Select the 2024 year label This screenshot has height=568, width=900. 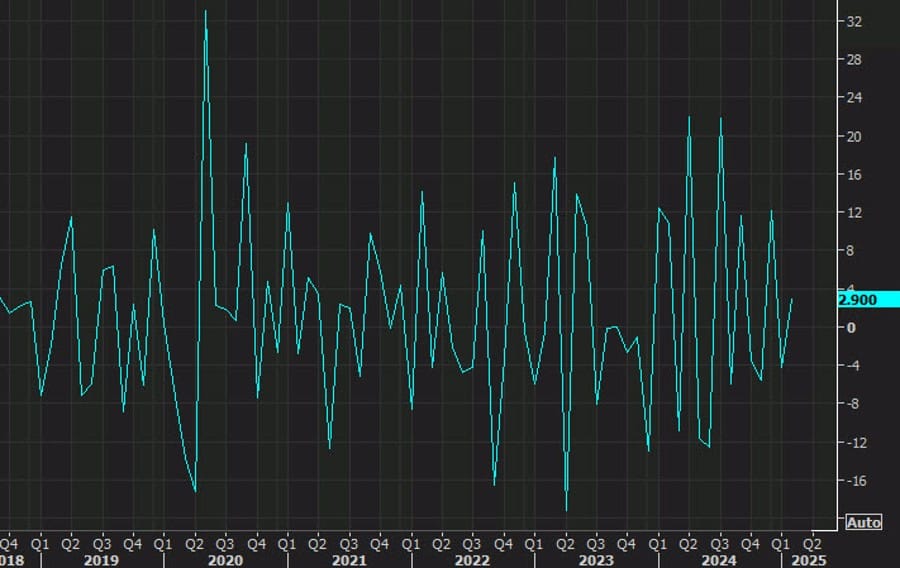point(720,560)
